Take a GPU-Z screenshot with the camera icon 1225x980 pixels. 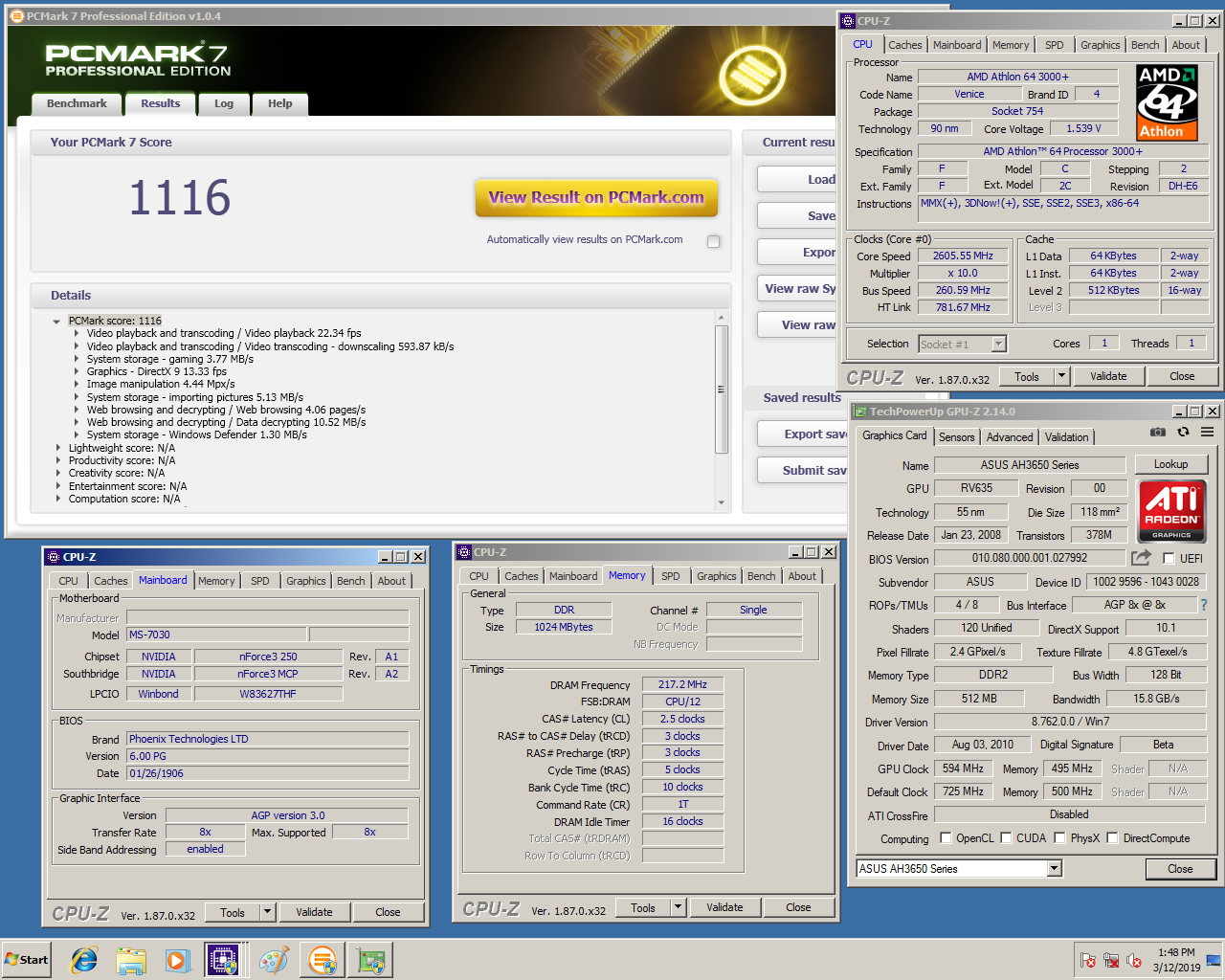pos(1158,433)
